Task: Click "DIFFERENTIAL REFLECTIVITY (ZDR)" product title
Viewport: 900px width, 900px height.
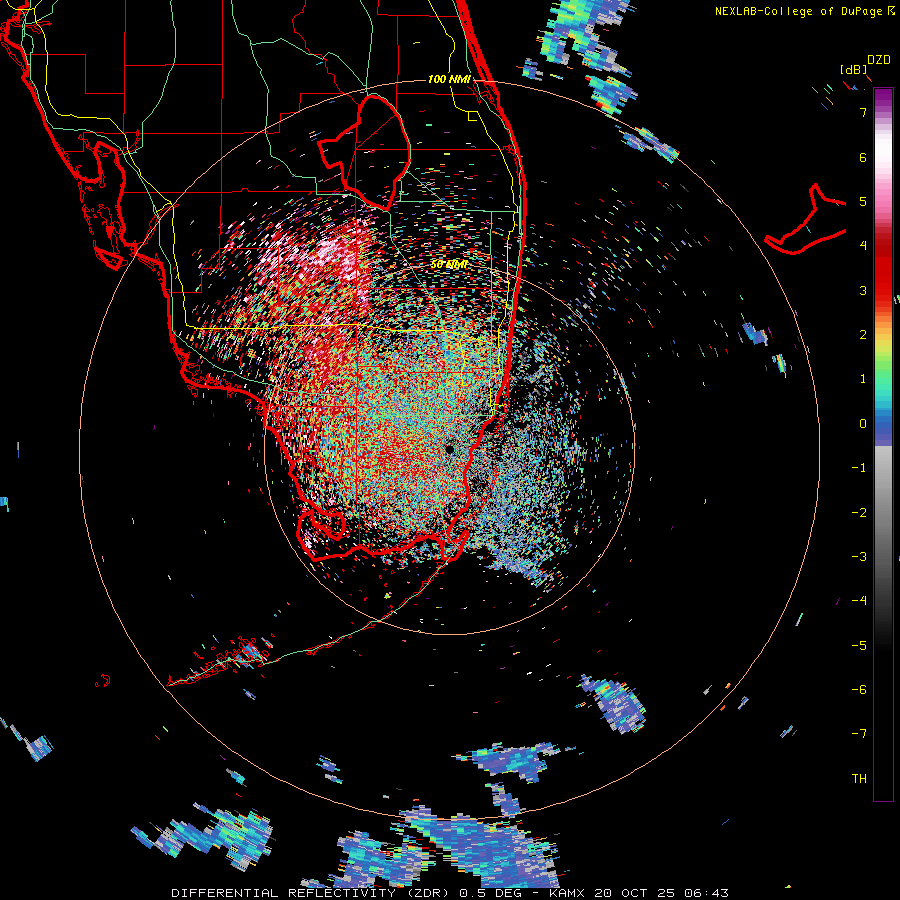Action: point(312,893)
